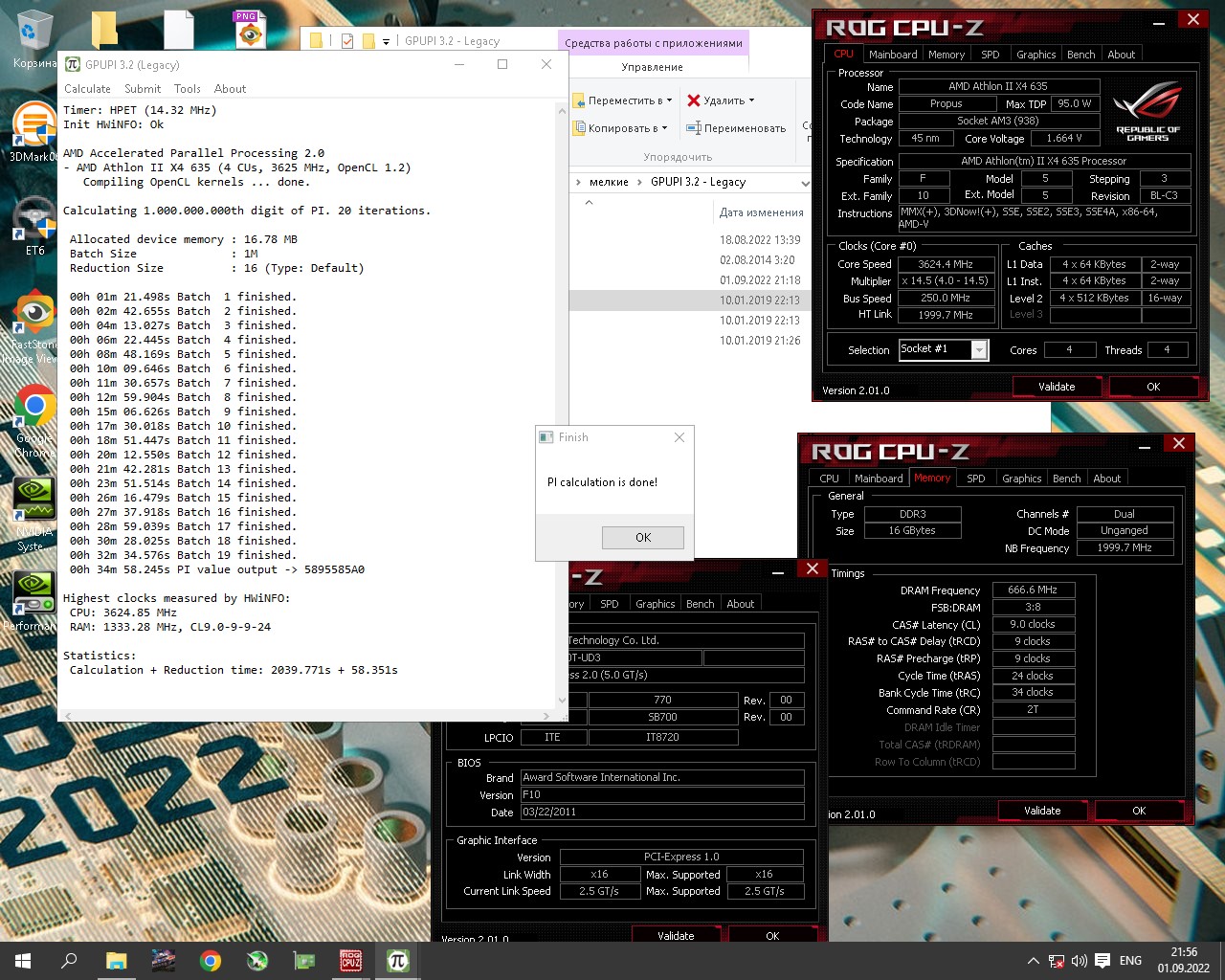Open the Tools menu in GPUPI
Image resolution: width=1225 pixels, height=980 pixels.
click(188, 89)
